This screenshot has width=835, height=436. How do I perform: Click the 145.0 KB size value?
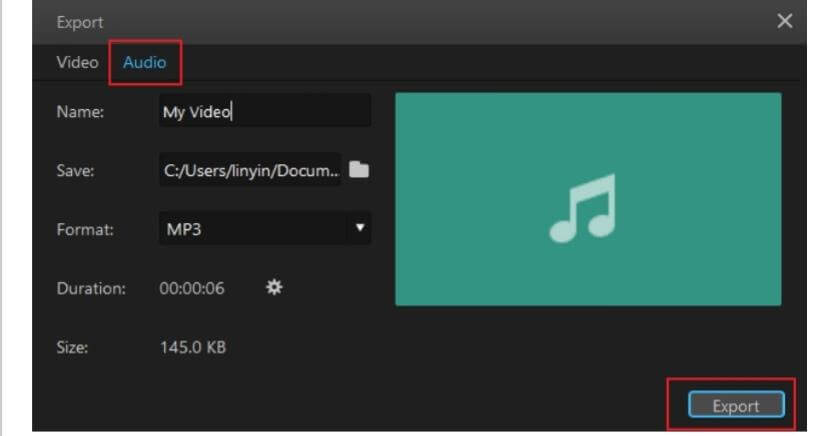click(x=193, y=347)
